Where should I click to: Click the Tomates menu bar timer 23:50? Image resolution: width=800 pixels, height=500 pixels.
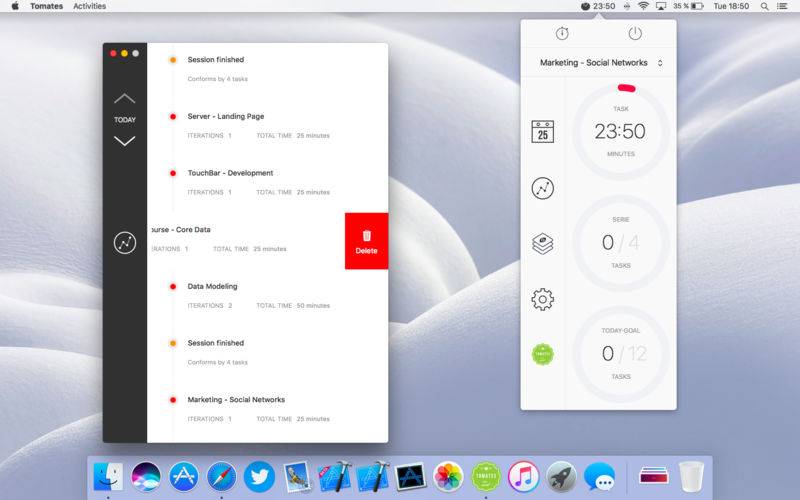pyautogui.click(x=598, y=6)
